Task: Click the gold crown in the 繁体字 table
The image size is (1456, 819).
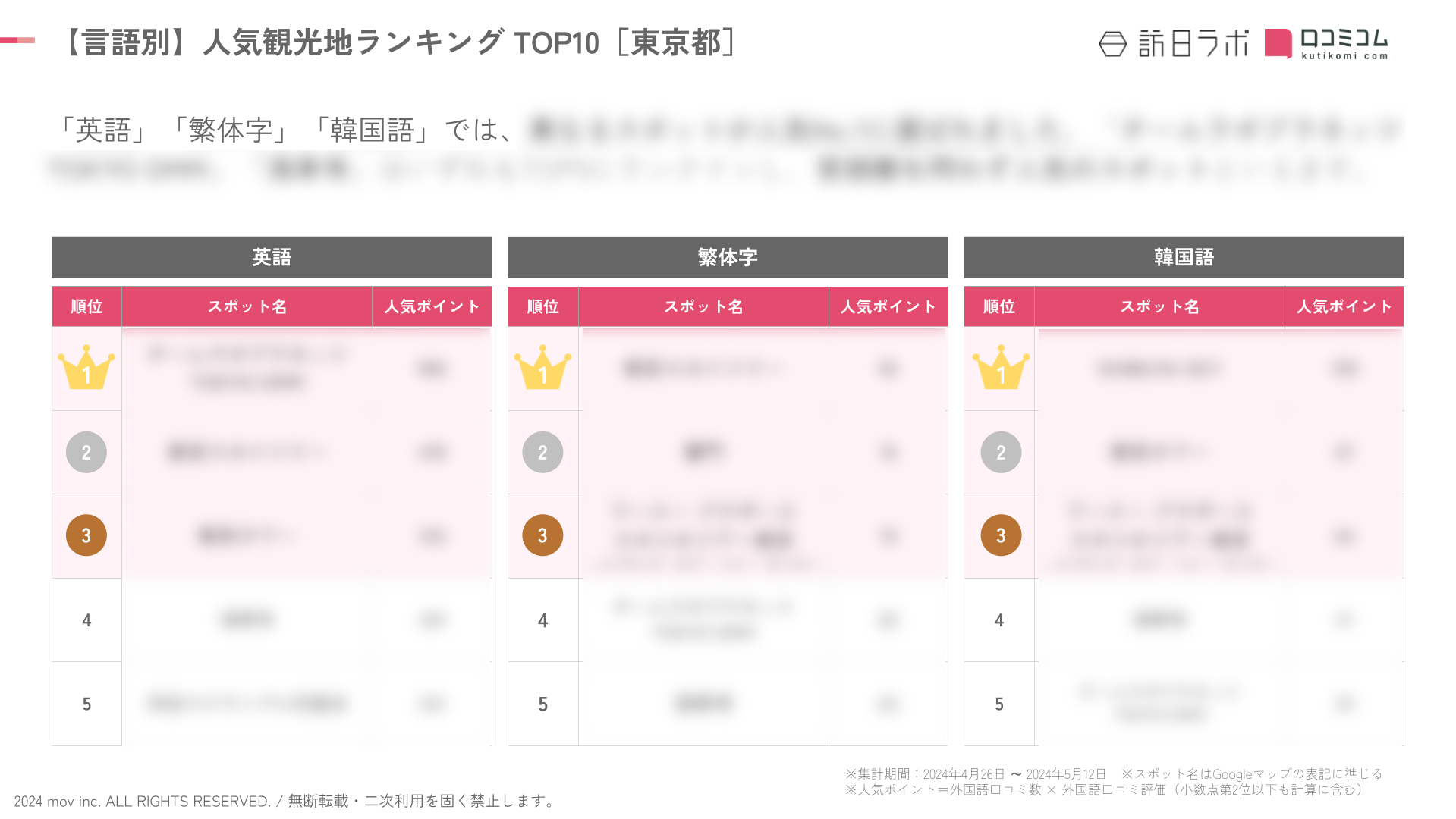Action: pos(542,368)
